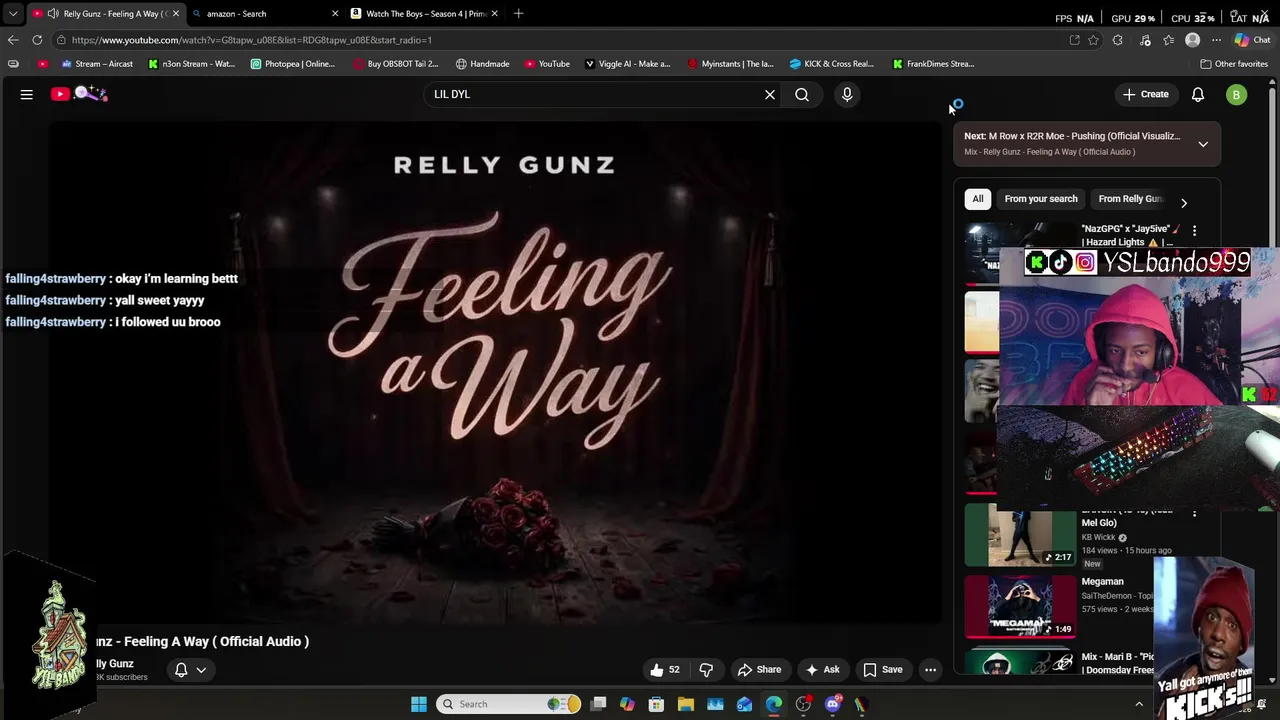Viewport: 1280px width, 720px height.
Task: Open media control music note icon
Action: click(x=1145, y=40)
